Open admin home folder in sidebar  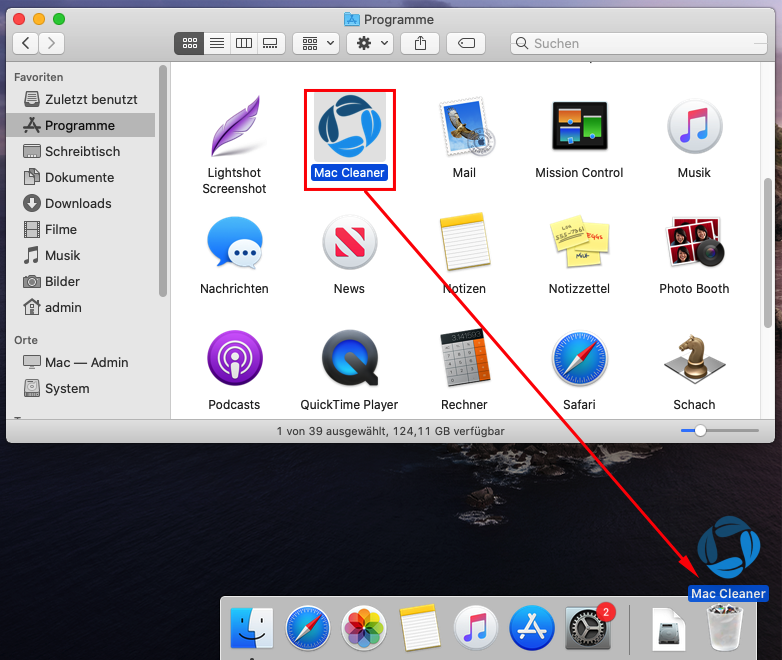[81, 307]
